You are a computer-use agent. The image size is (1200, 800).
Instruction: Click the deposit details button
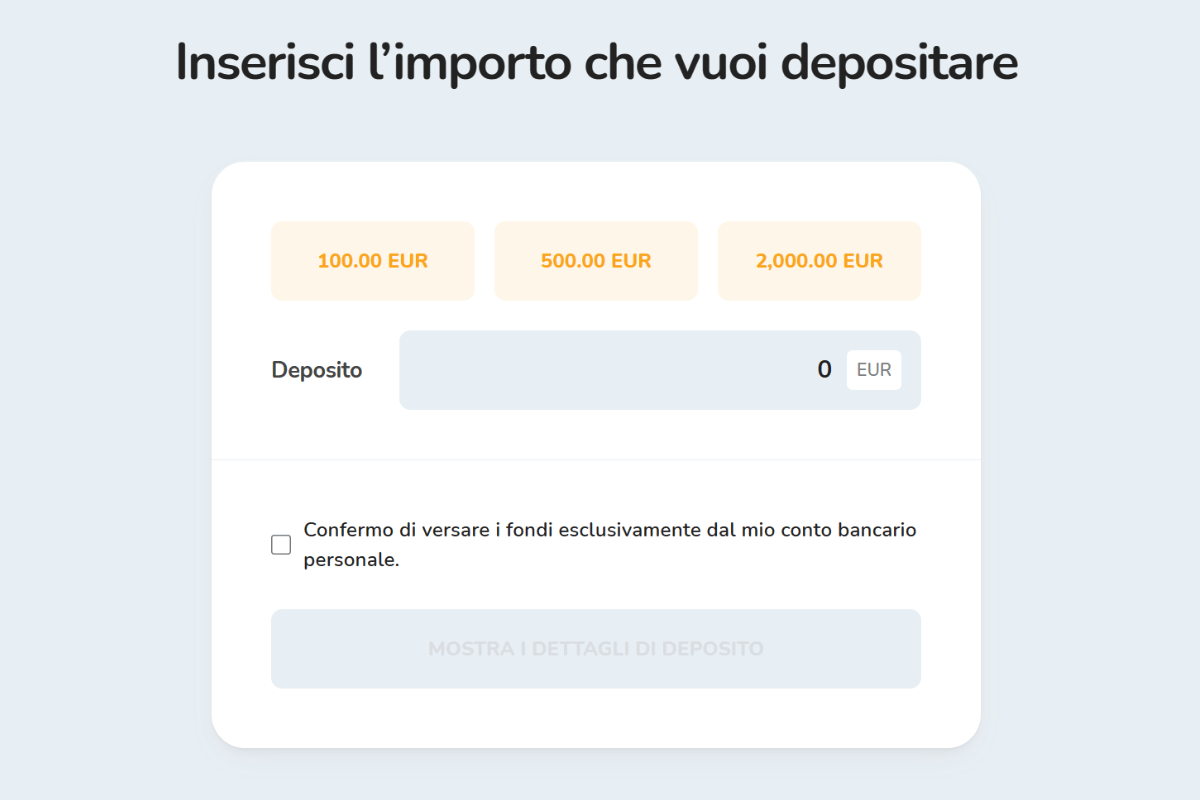595,648
